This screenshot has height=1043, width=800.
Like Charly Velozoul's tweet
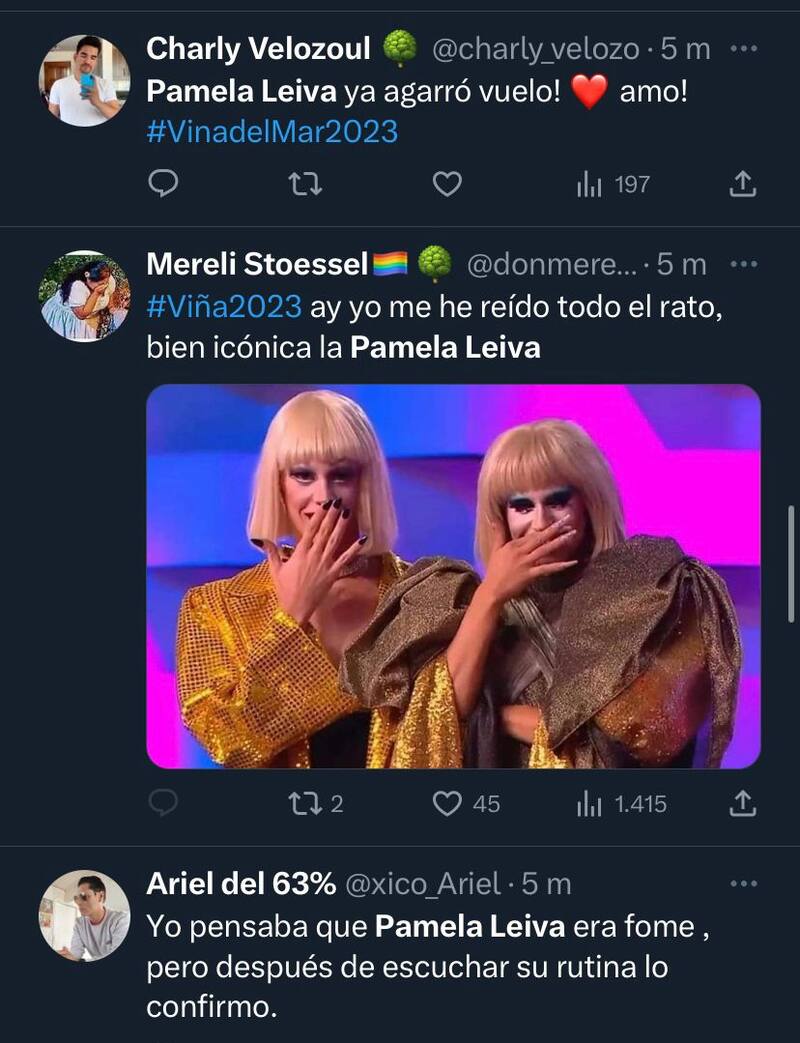447,184
